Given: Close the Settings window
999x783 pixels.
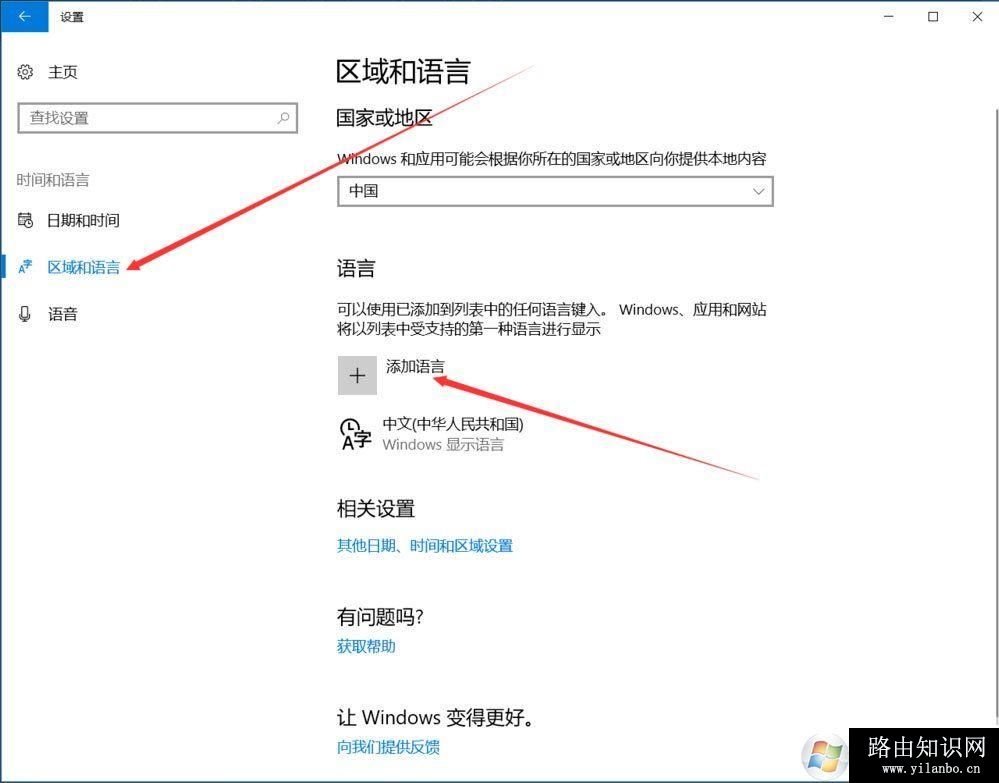Looking at the screenshot, I should click(x=977, y=17).
